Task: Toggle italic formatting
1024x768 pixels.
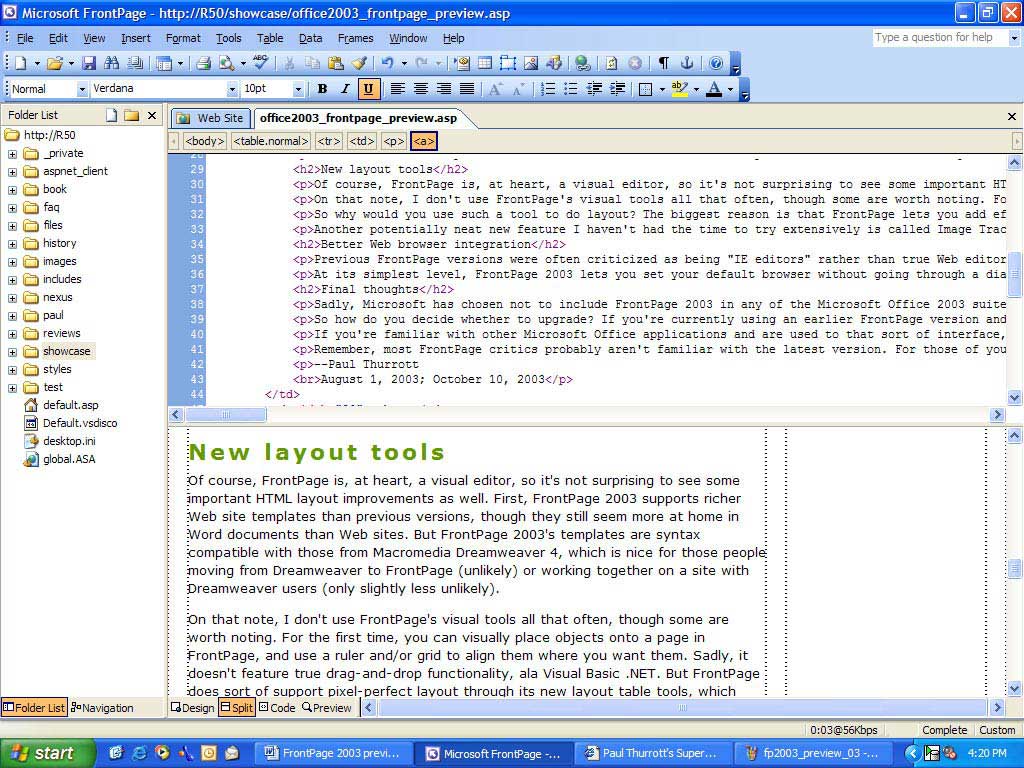Action: click(x=345, y=89)
